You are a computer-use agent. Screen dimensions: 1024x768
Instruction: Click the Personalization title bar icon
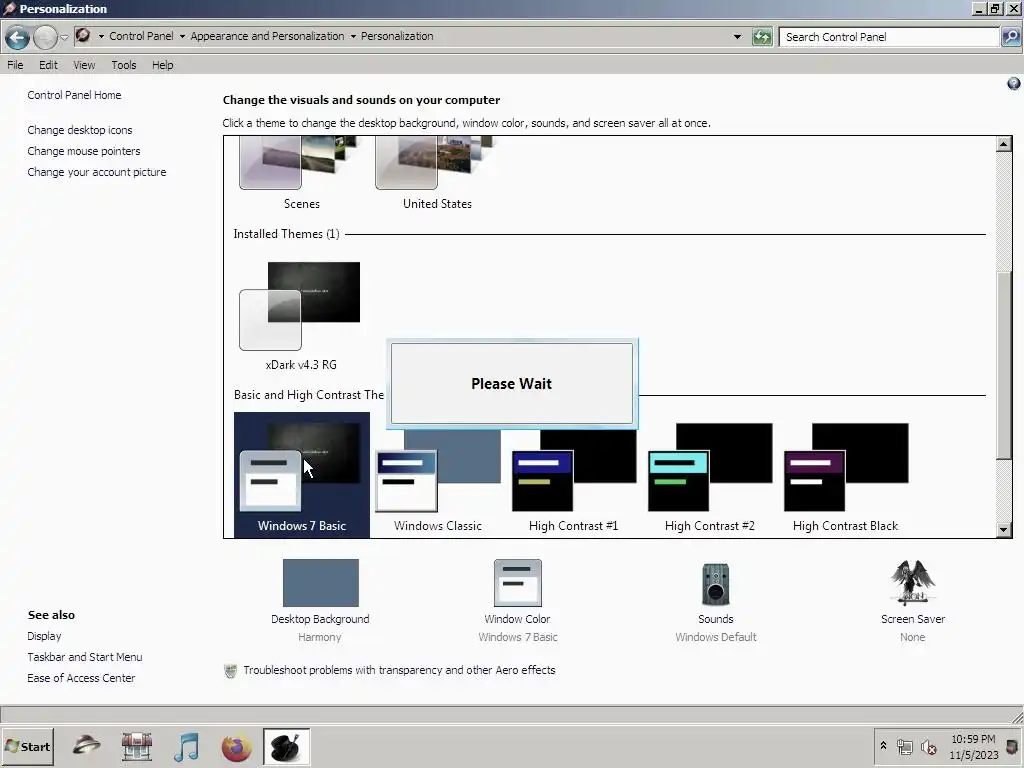click(x=8, y=8)
